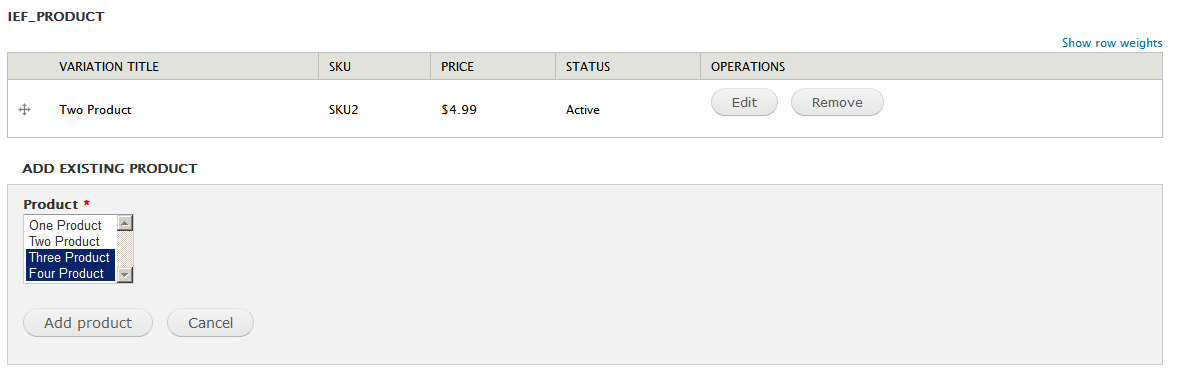Click the Price column header
This screenshot has height=371, width=1178.
coord(458,67)
